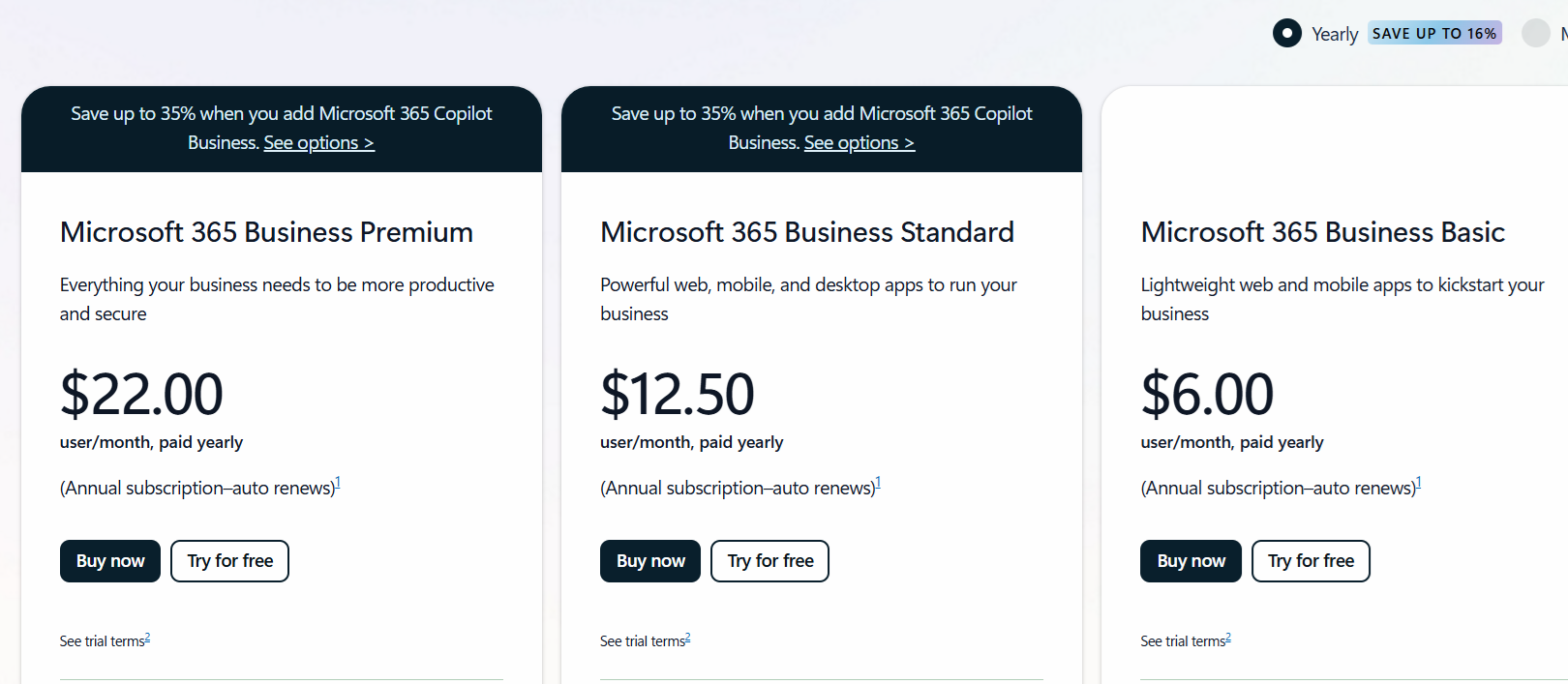This screenshot has height=684, width=1568.
Task: Buy now Microsoft 365 Business Basic
Action: [1191, 561]
